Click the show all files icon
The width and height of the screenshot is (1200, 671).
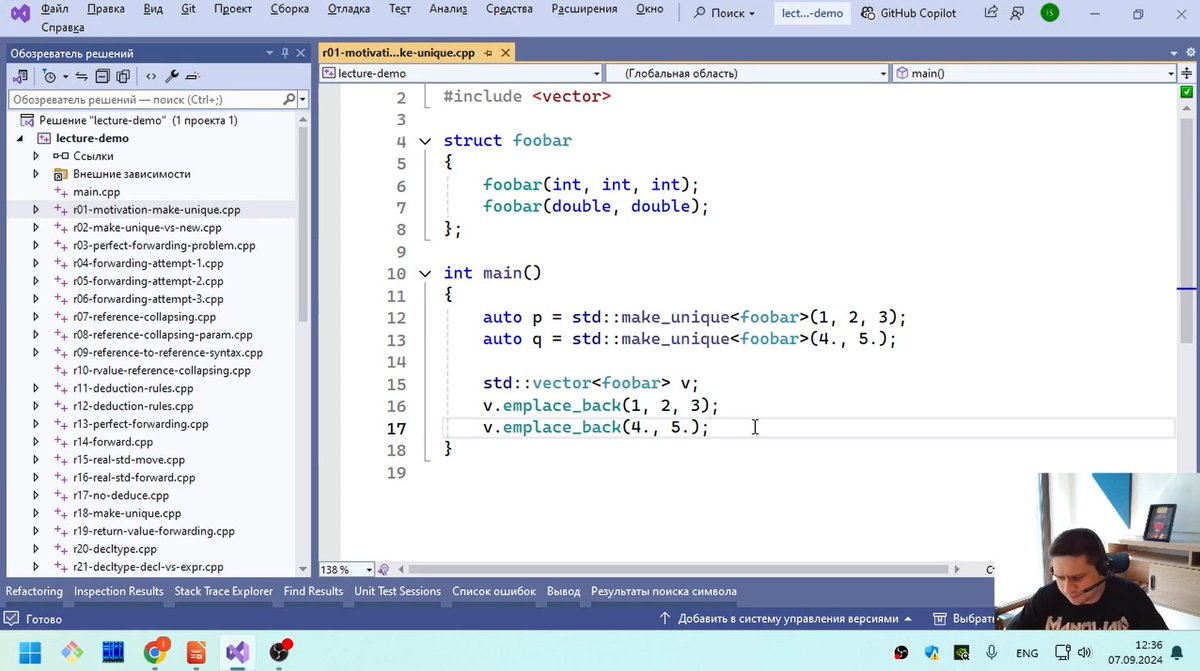point(123,76)
